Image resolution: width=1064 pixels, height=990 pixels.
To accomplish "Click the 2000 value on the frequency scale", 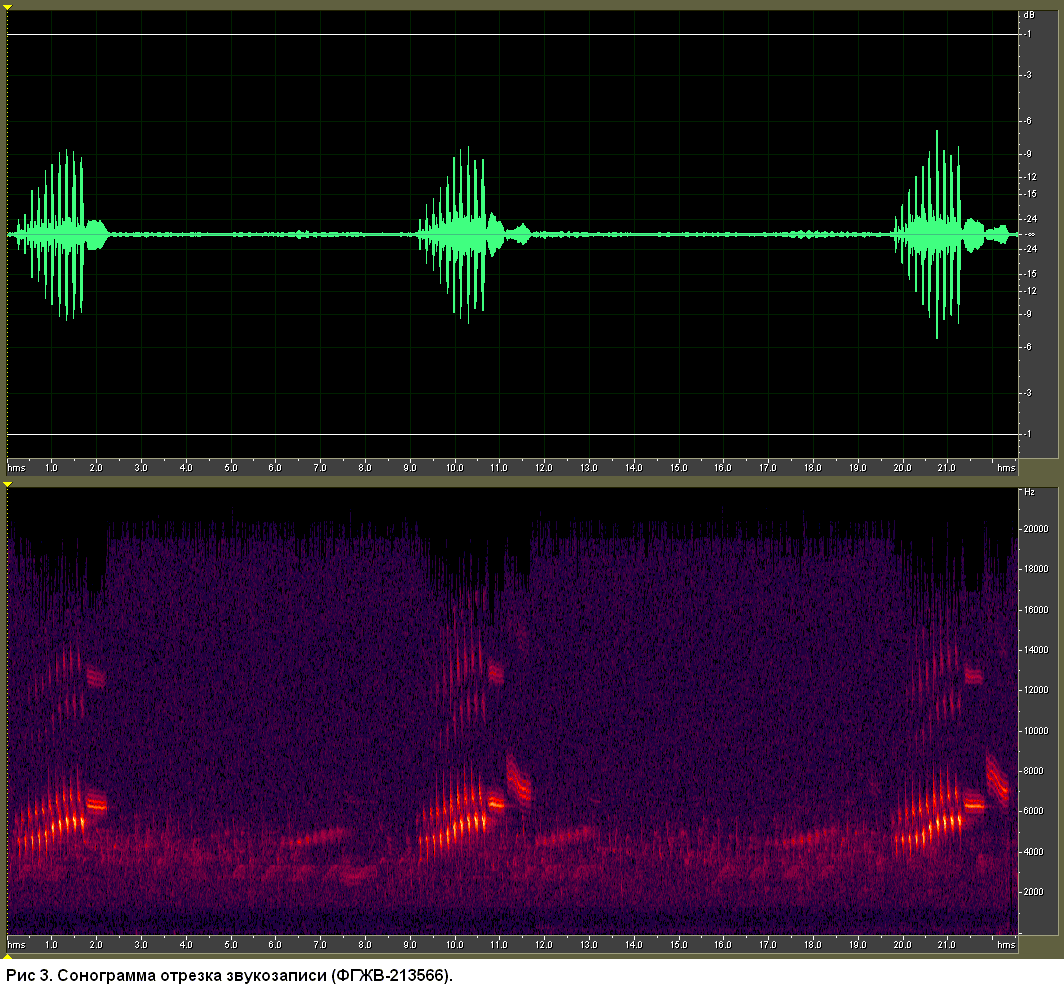I will [x=1033, y=892].
